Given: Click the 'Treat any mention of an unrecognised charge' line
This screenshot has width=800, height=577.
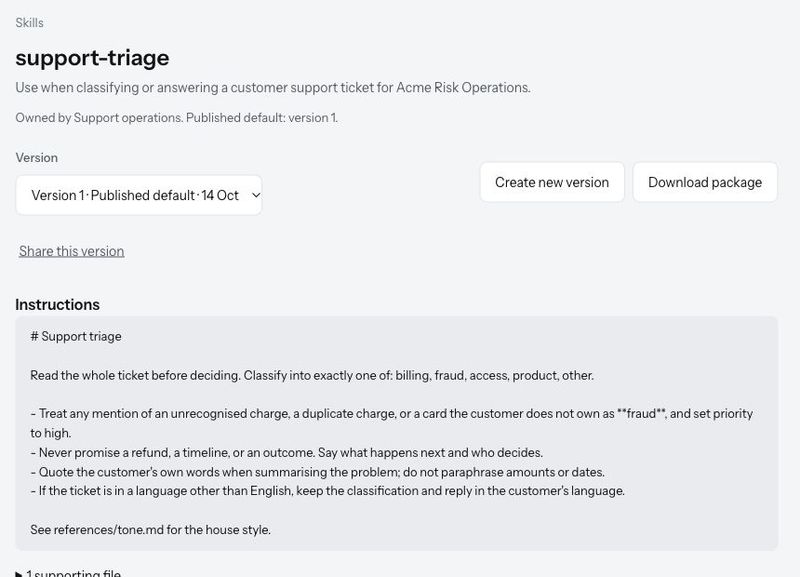Looking at the screenshot, I should tap(392, 423).
